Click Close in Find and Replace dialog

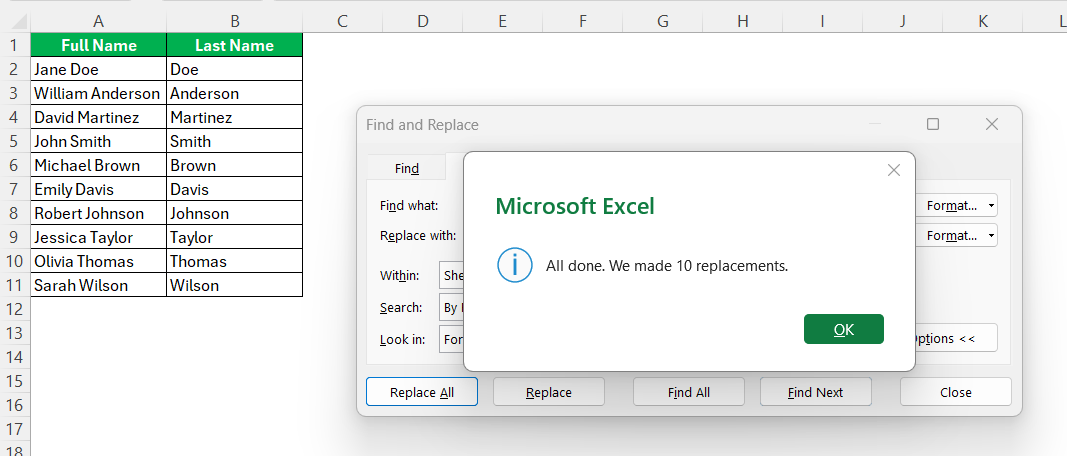[955, 392]
